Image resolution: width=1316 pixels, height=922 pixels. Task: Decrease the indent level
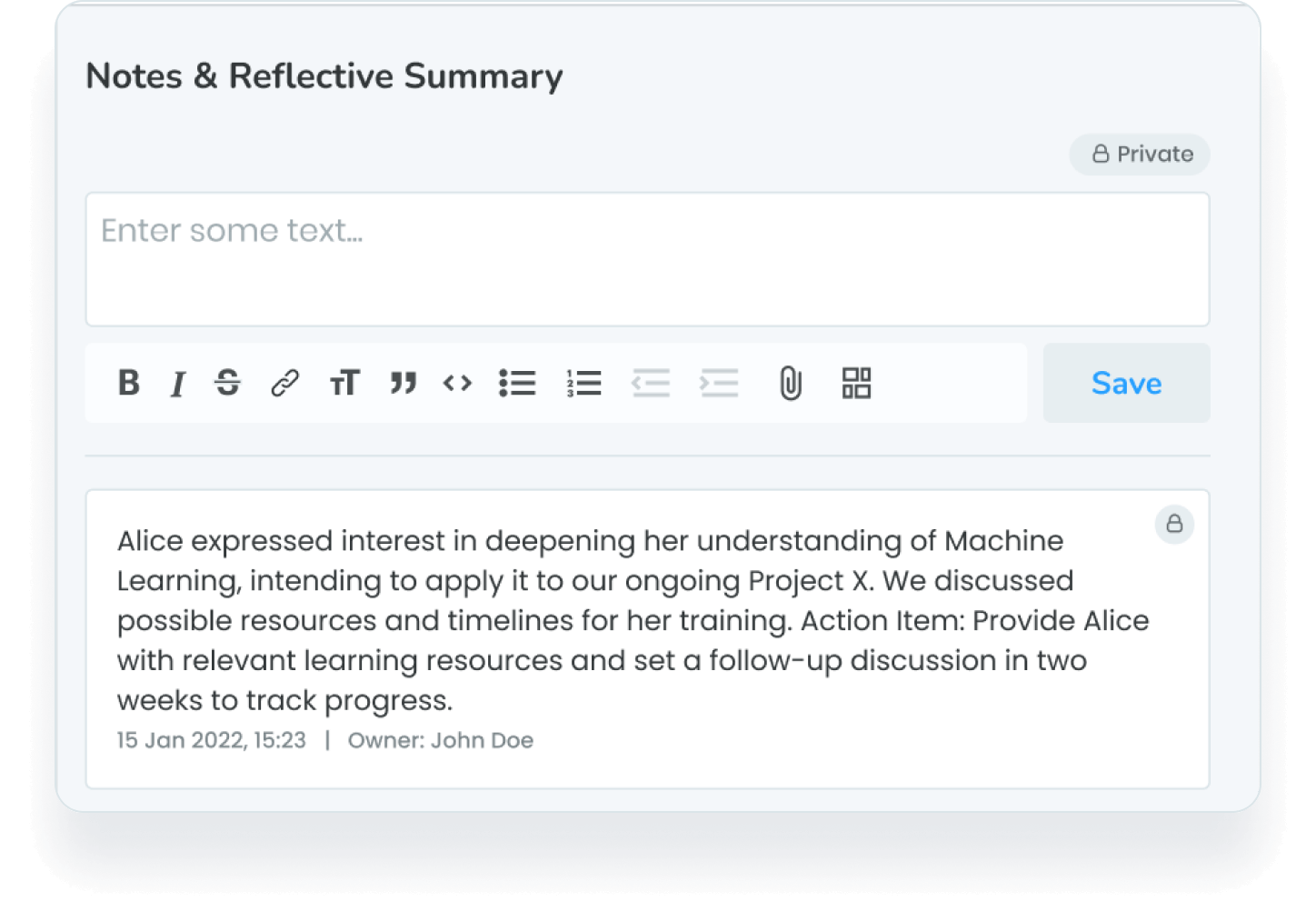click(x=651, y=383)
